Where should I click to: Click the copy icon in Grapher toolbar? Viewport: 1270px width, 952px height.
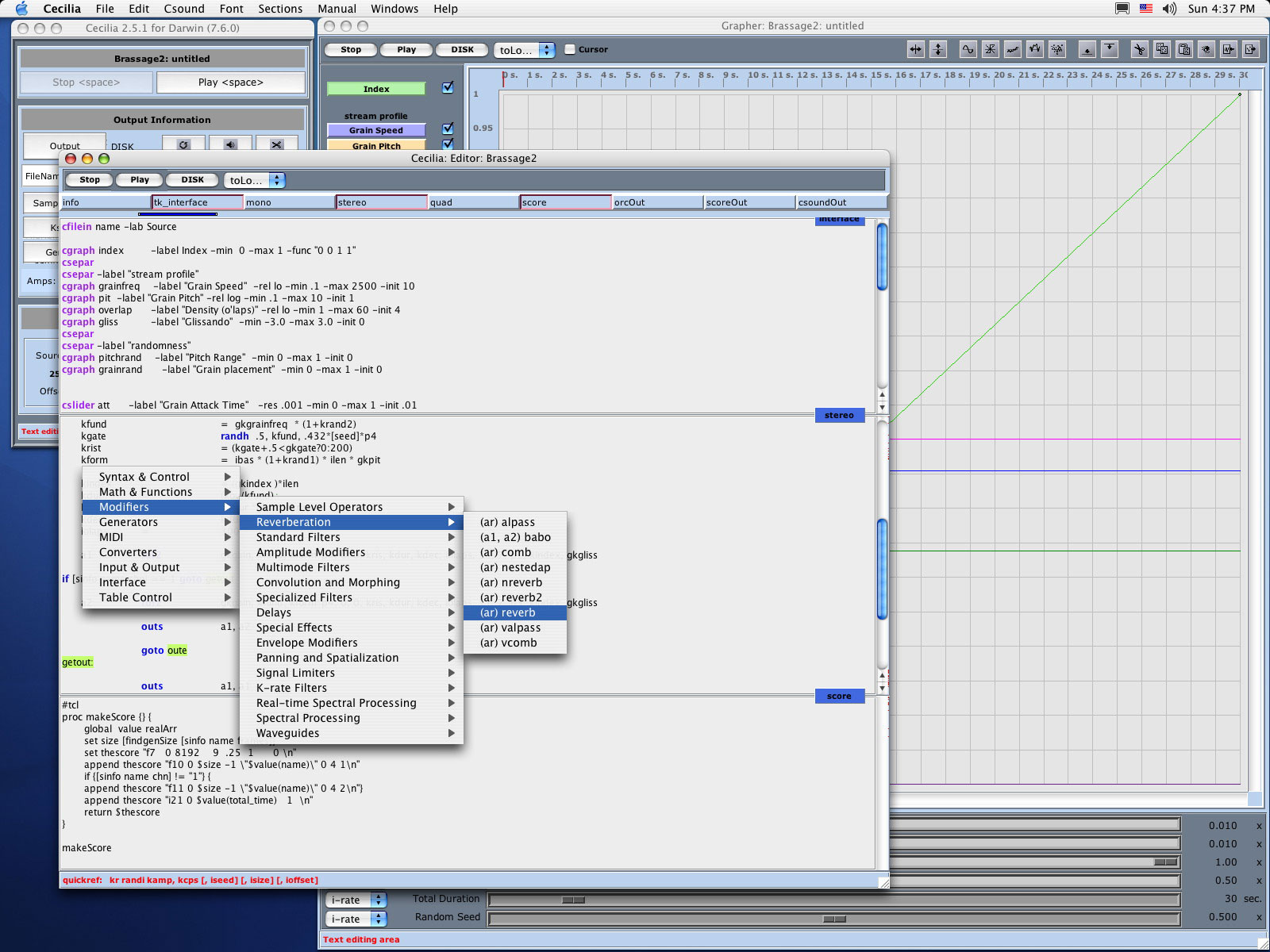[1162, 49]
